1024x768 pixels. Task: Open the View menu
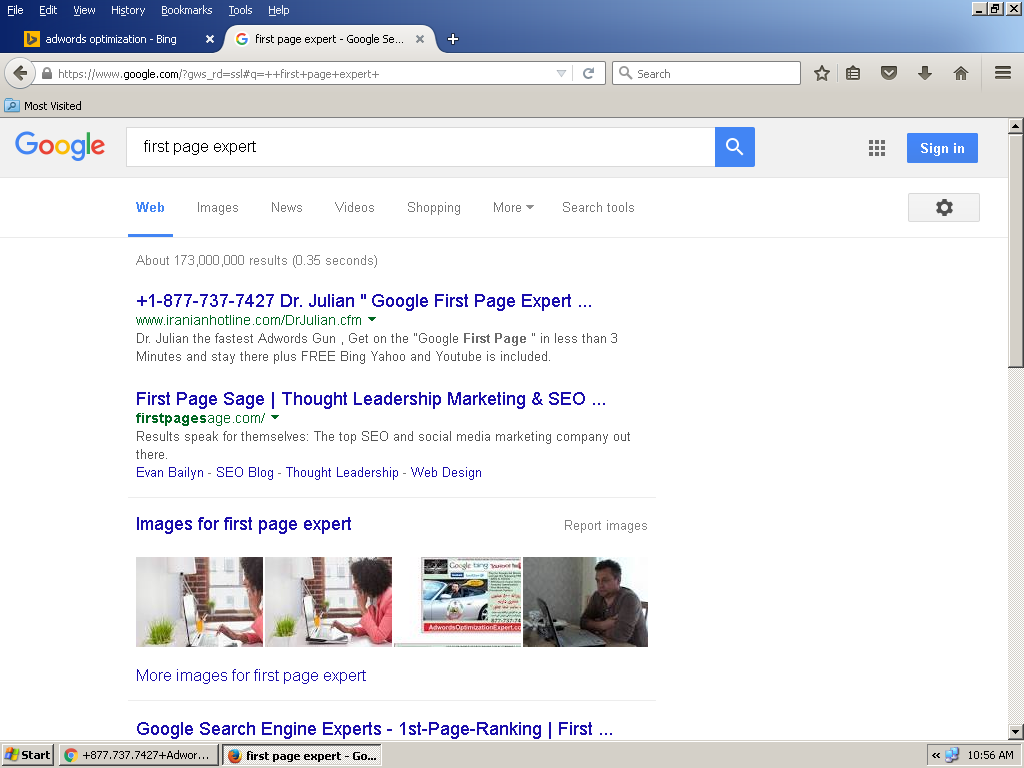click(84, 10)
